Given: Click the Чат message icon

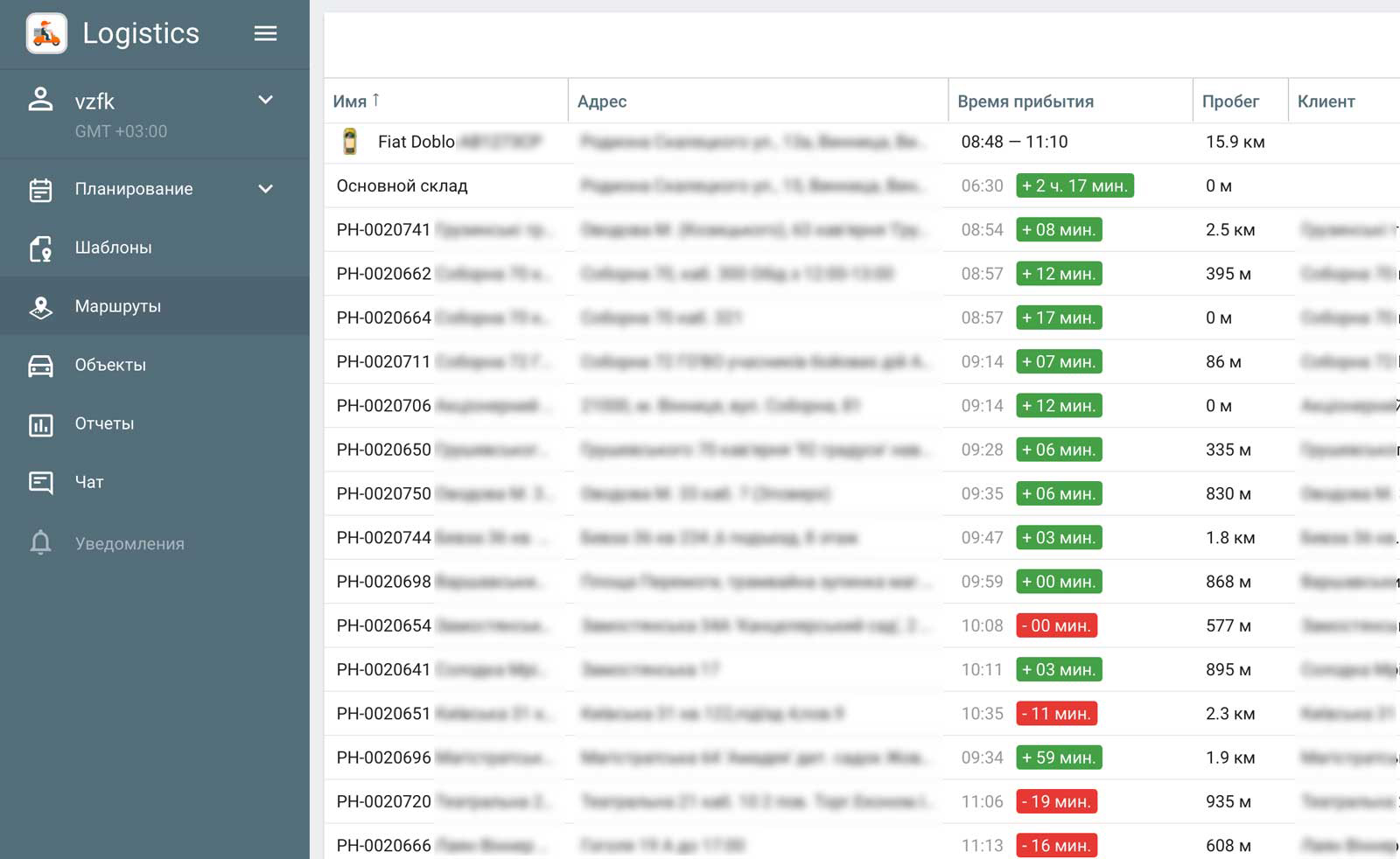Looking at the screenshot, I should tap(40, 482).
